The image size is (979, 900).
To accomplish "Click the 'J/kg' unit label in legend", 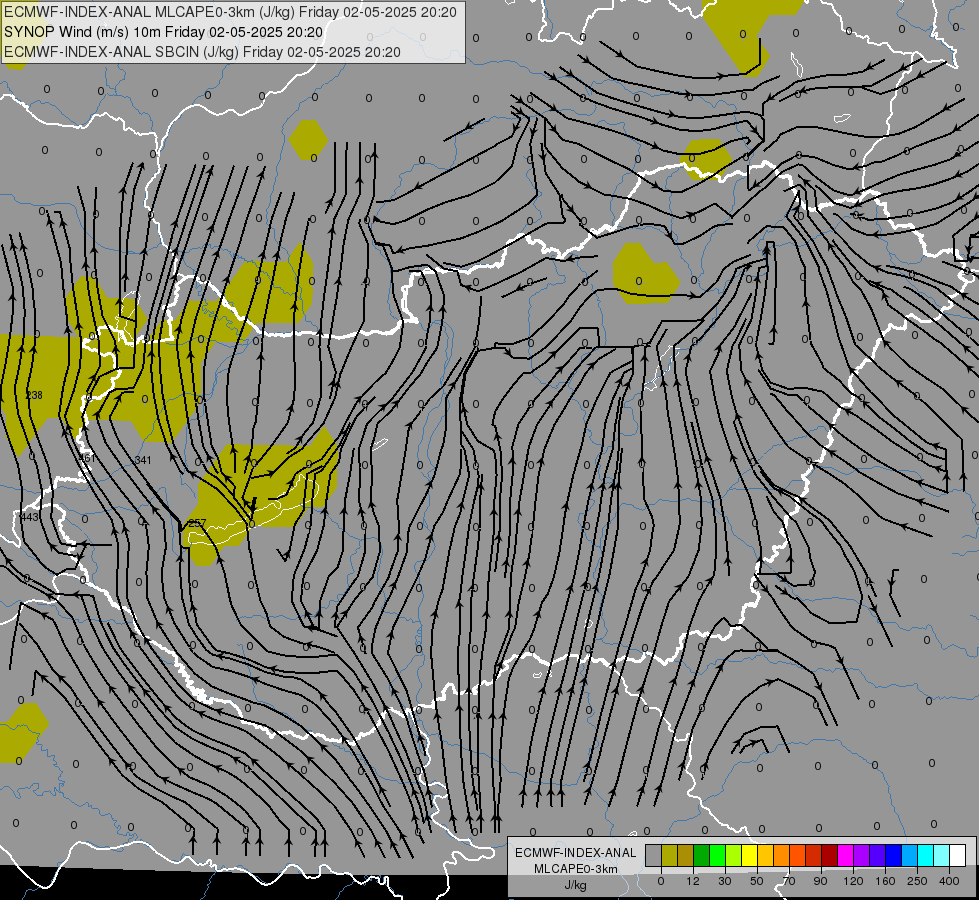I will (x=575, y=885).
